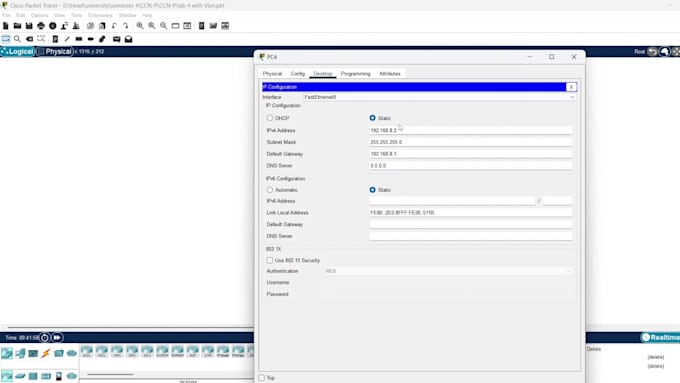Click the Back arrow beside Root
The height and width of the screenshot is (383, 680).
652,52
